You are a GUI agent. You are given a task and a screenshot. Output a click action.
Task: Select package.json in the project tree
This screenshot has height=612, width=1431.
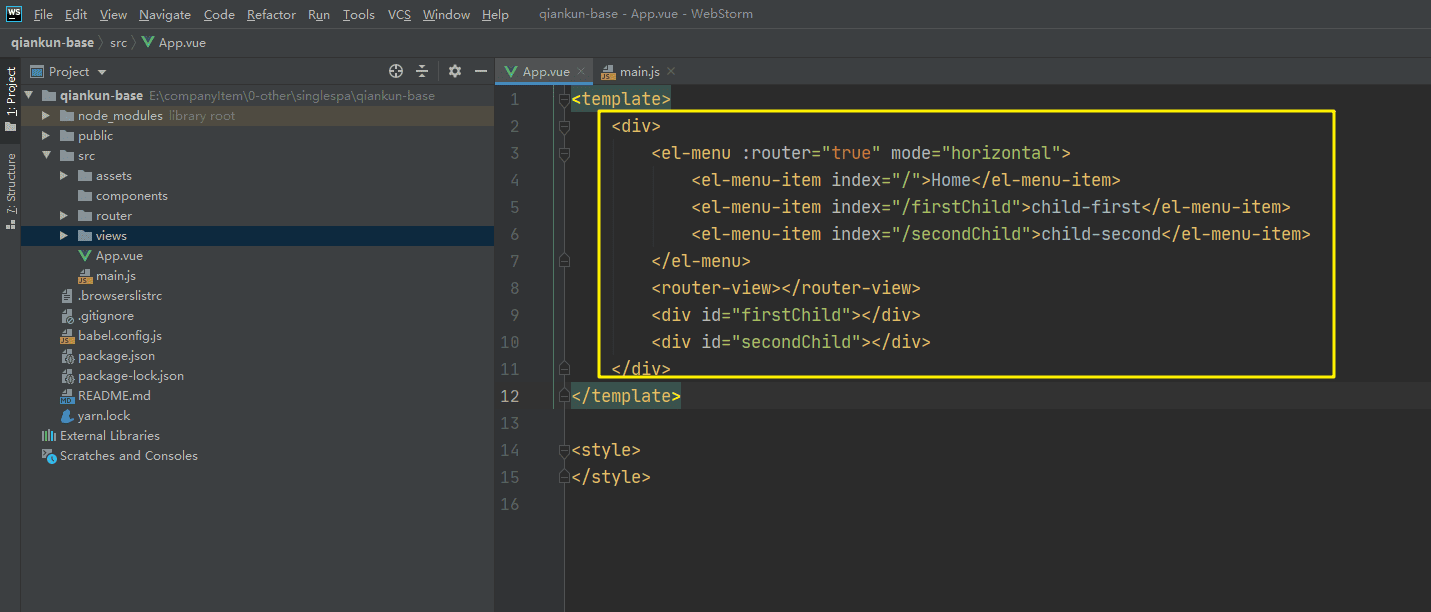point(116,356)
